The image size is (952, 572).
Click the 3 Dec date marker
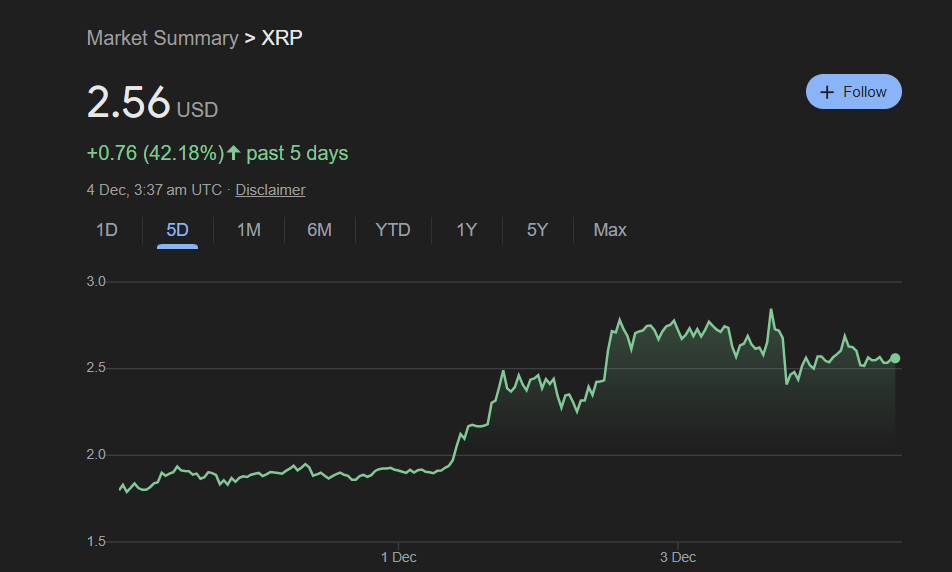pos(677,557)
